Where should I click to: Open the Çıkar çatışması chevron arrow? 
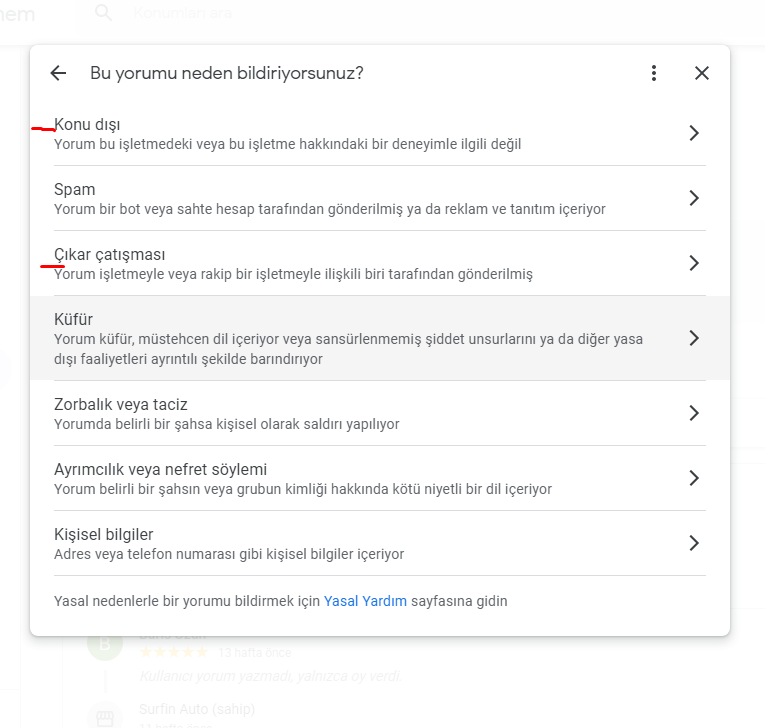pyautogui.click(x=694, y=263)
